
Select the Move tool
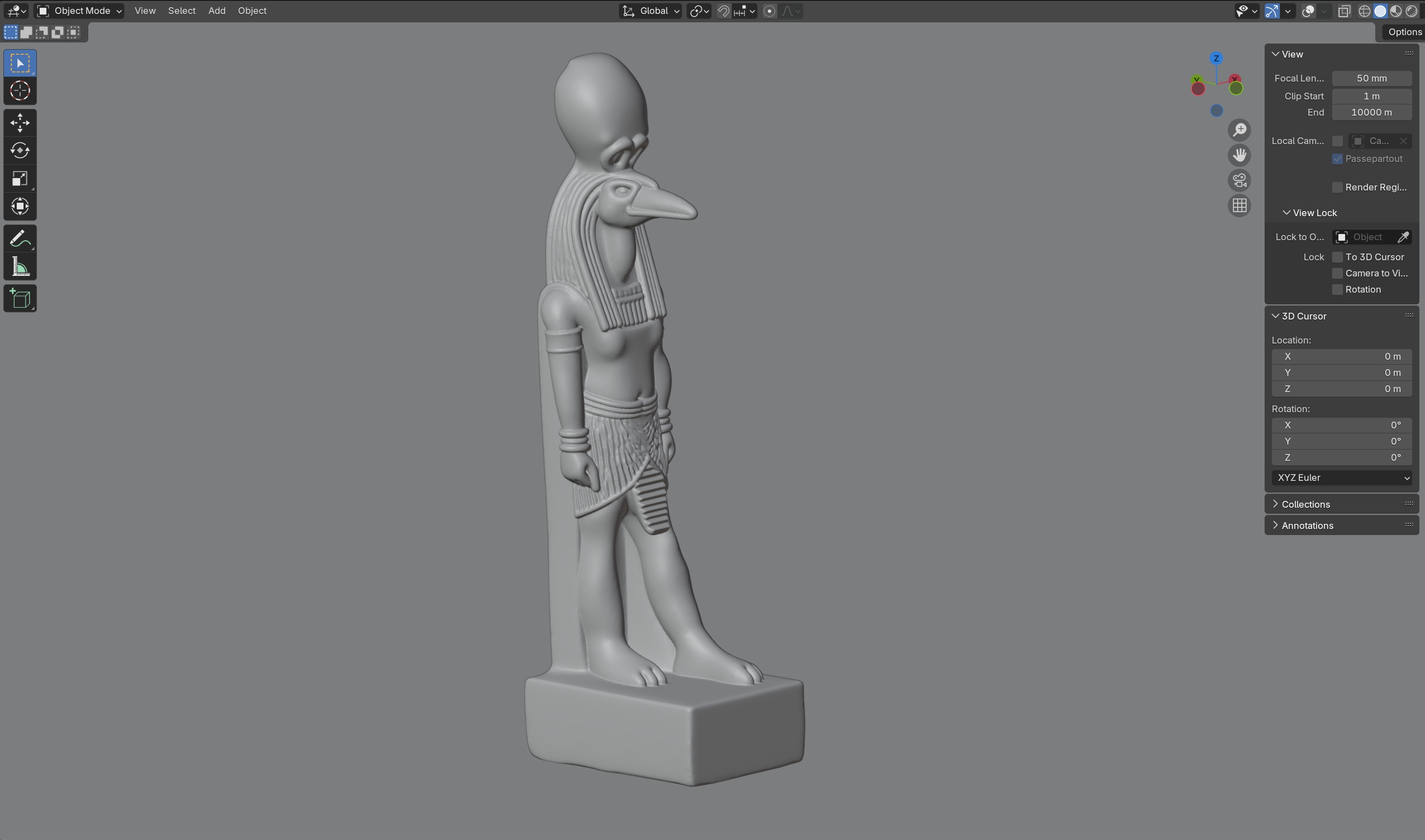20,123
